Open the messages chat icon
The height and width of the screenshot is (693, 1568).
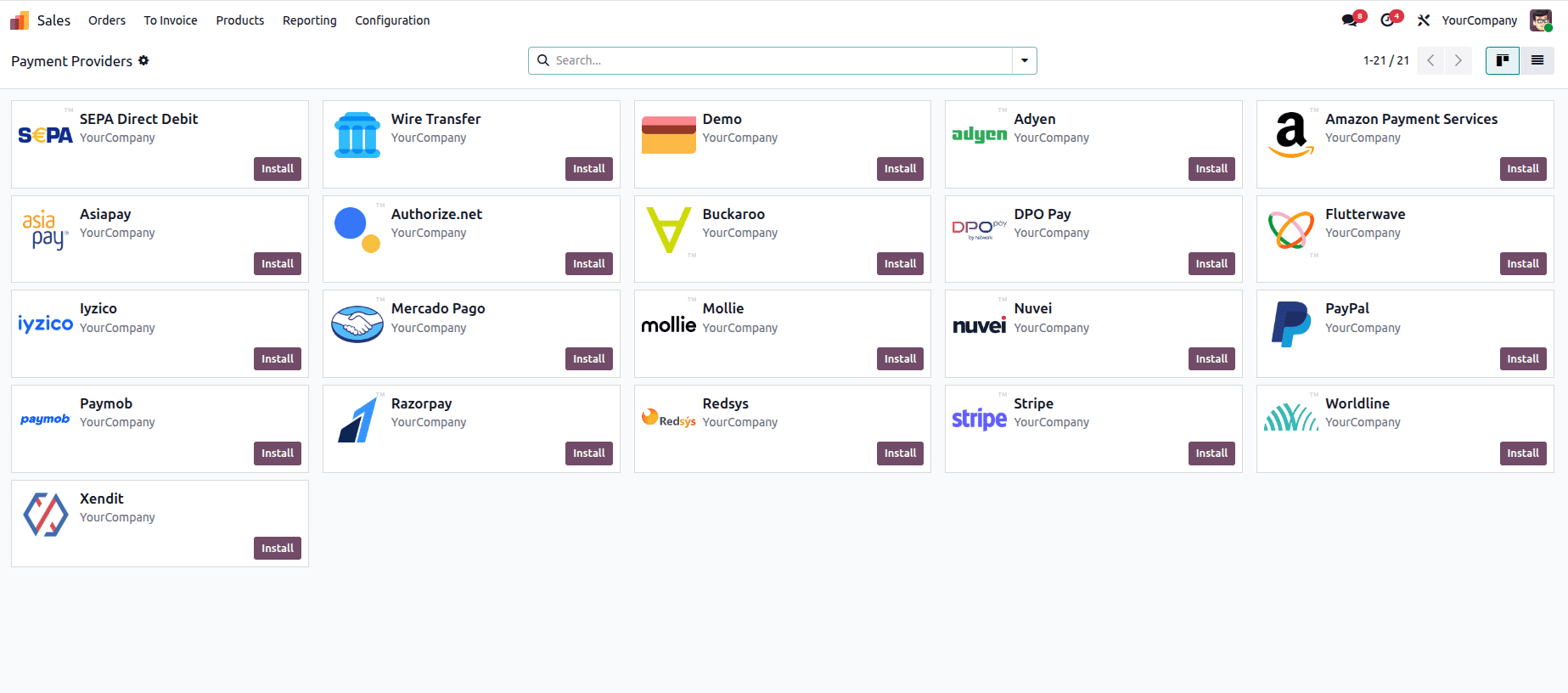click(1349, 20)
